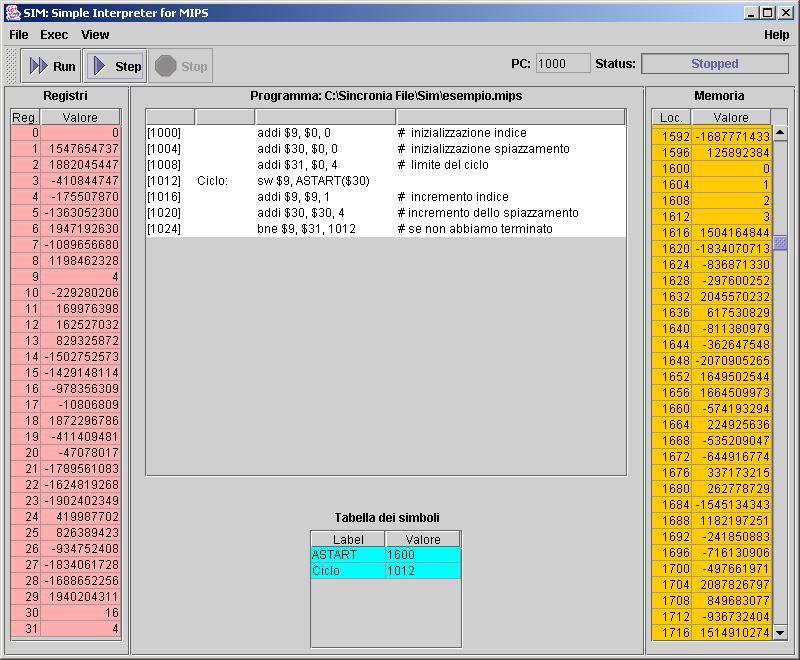The image size is (800, 660).
Task: Click the Stop octagon icon
Action: point(165,66)
